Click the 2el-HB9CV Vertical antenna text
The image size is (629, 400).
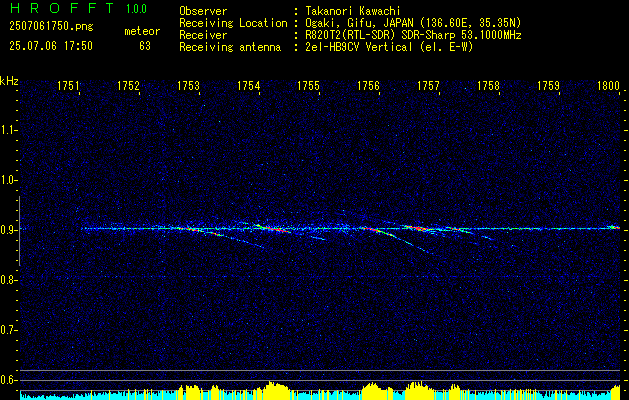[x=389, y=47]
